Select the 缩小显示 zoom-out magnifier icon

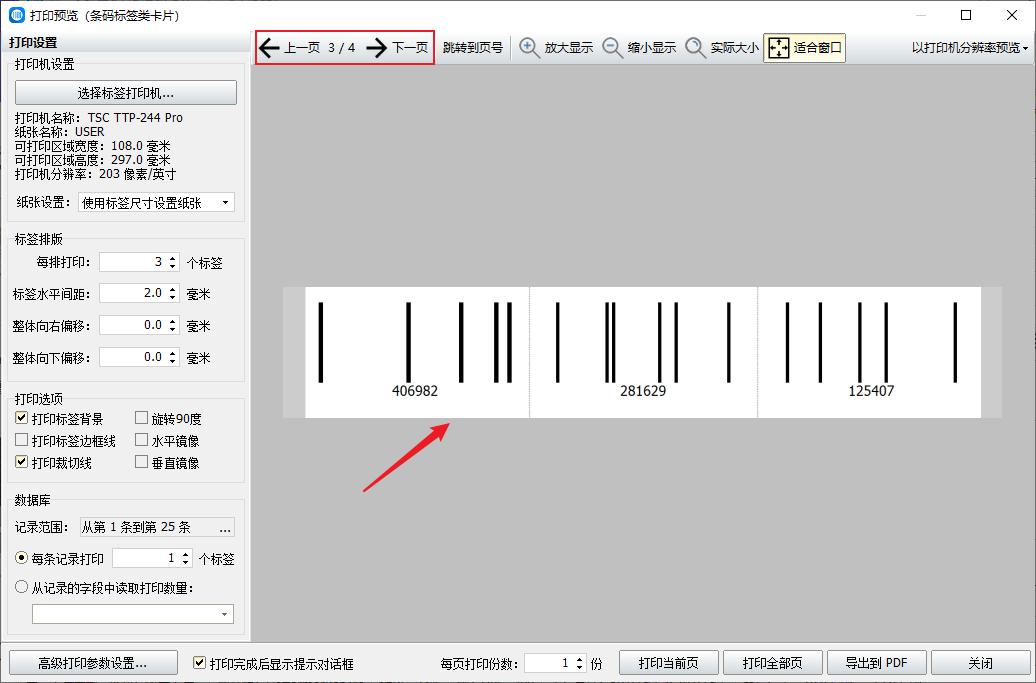click(x=611, y=46)
